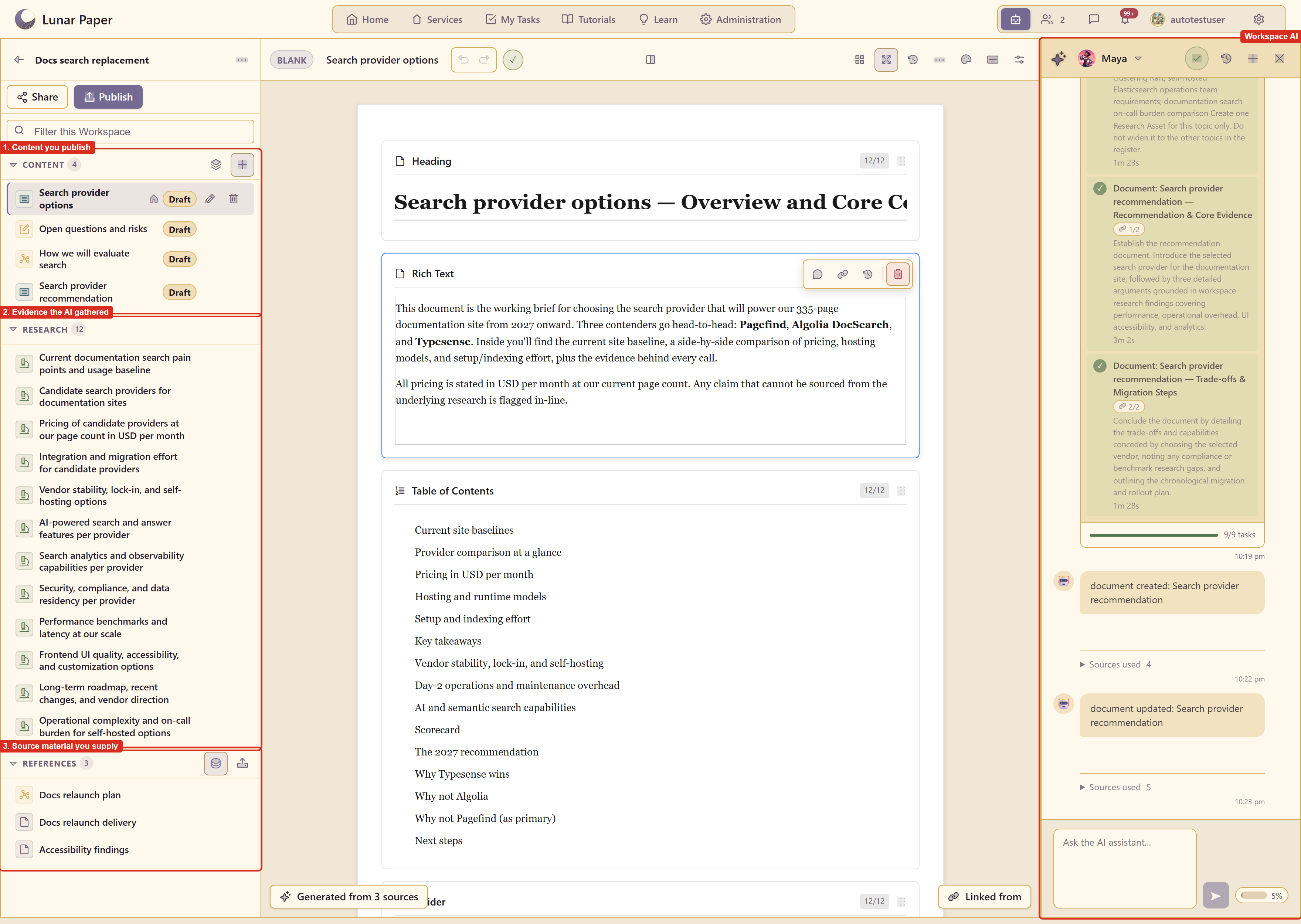Delete the Rich Text block with trash icon
This screenshot has width=1301, height=924.
(x=898, y=274)
